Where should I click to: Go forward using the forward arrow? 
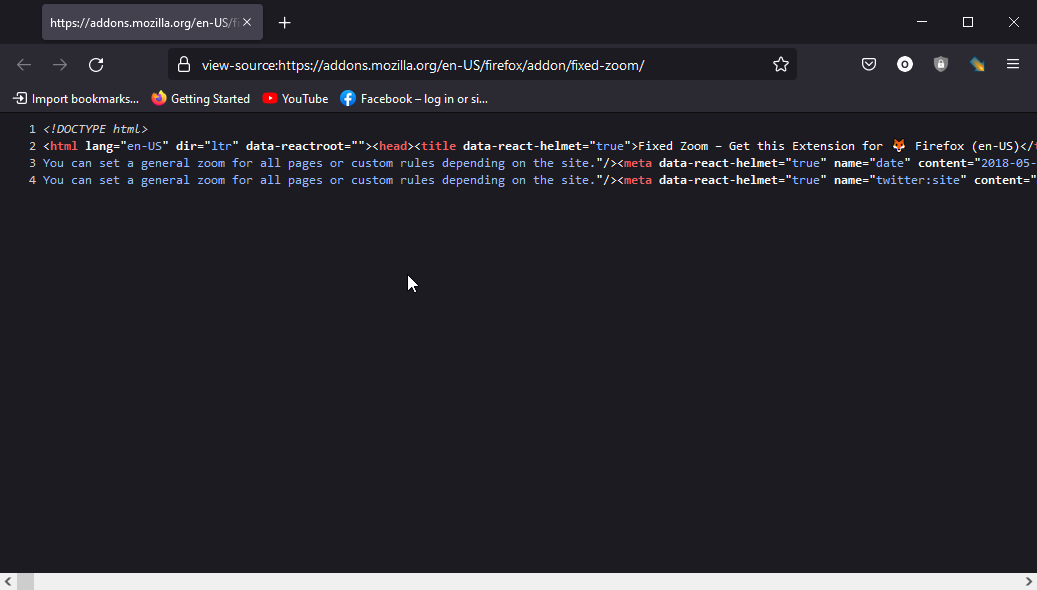click(60, 65)
